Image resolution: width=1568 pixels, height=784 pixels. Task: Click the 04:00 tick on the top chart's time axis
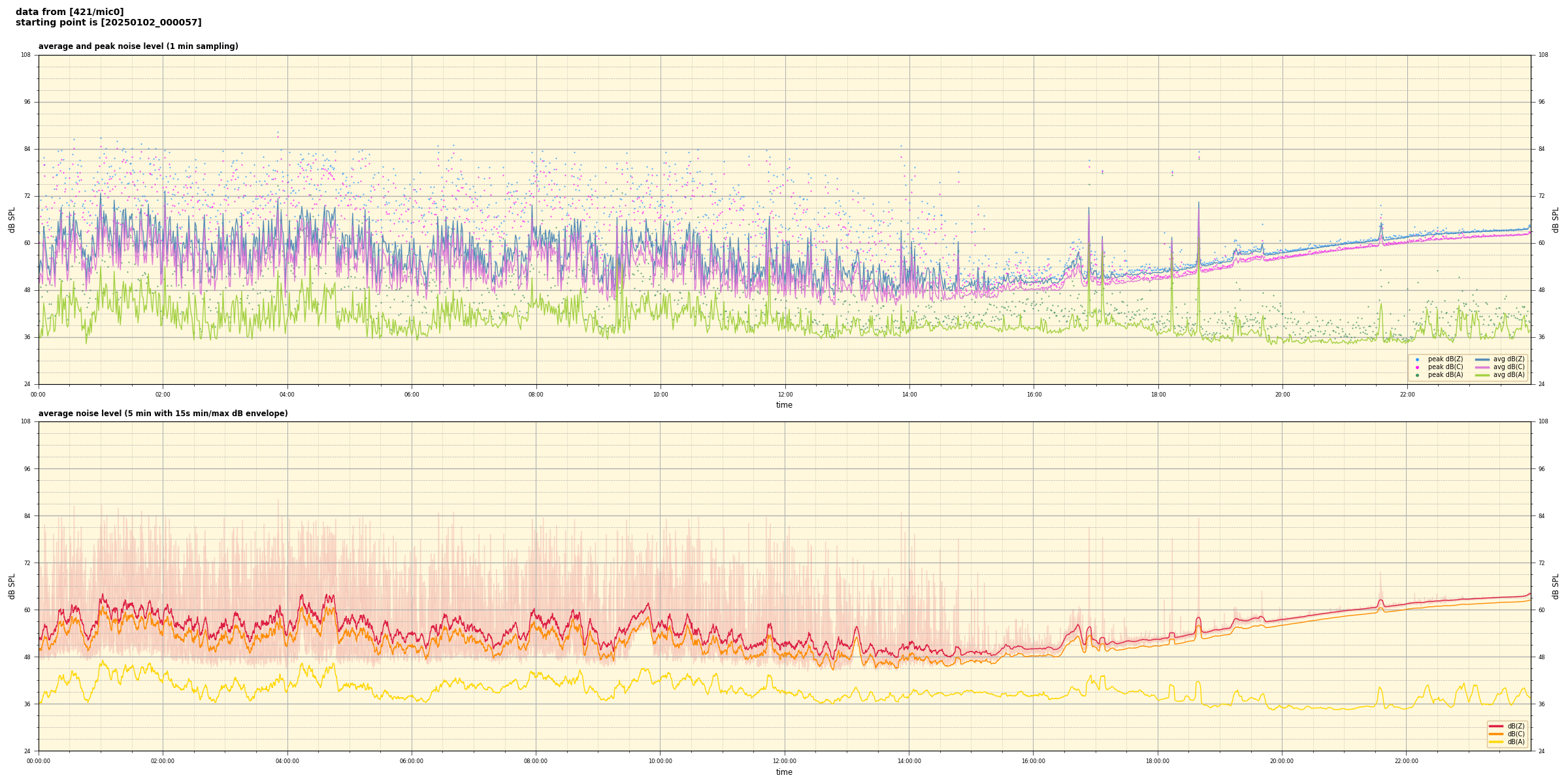[x=287, y=395]
